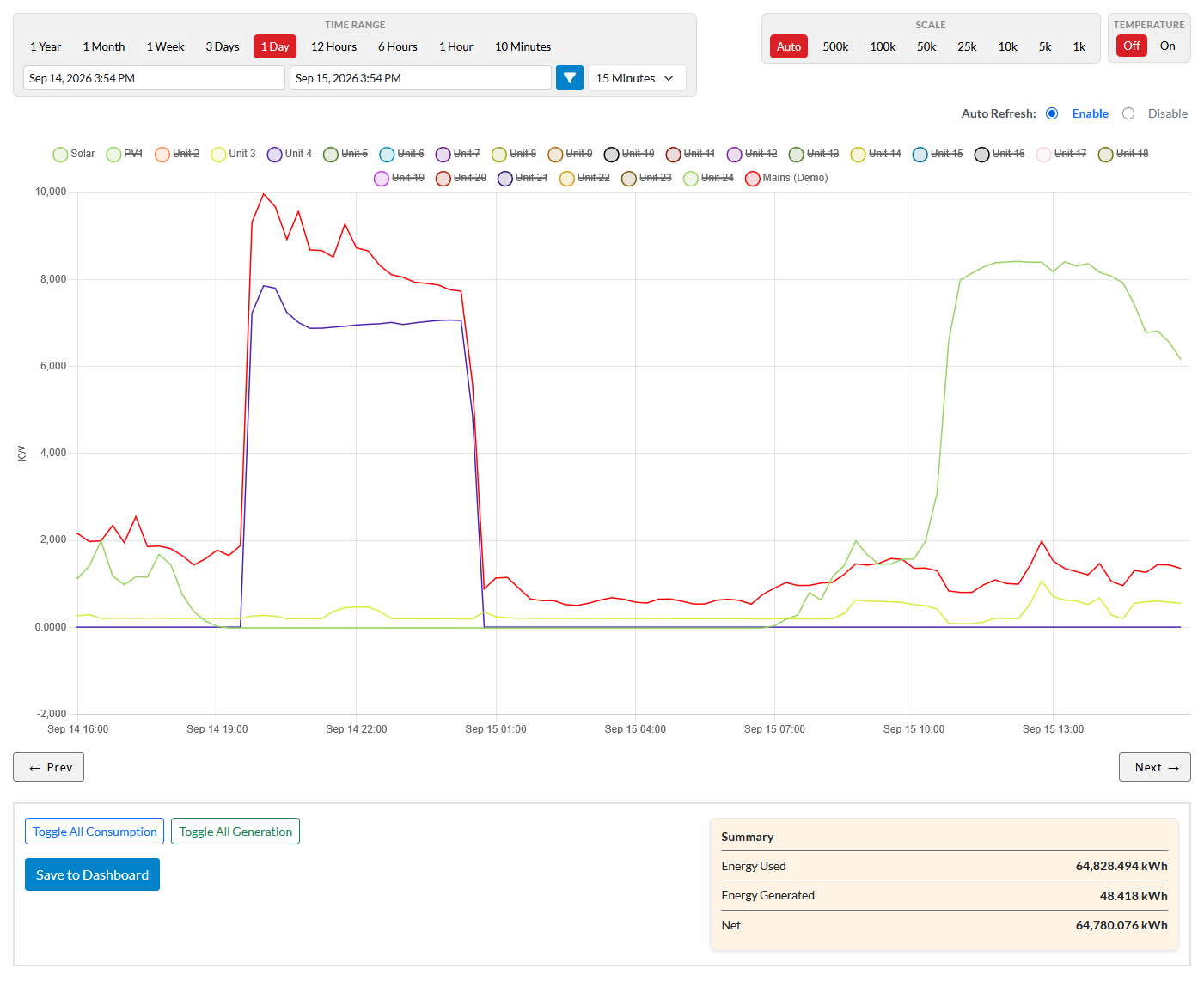
Task: Set scale to 1k
Action: 1079,46
